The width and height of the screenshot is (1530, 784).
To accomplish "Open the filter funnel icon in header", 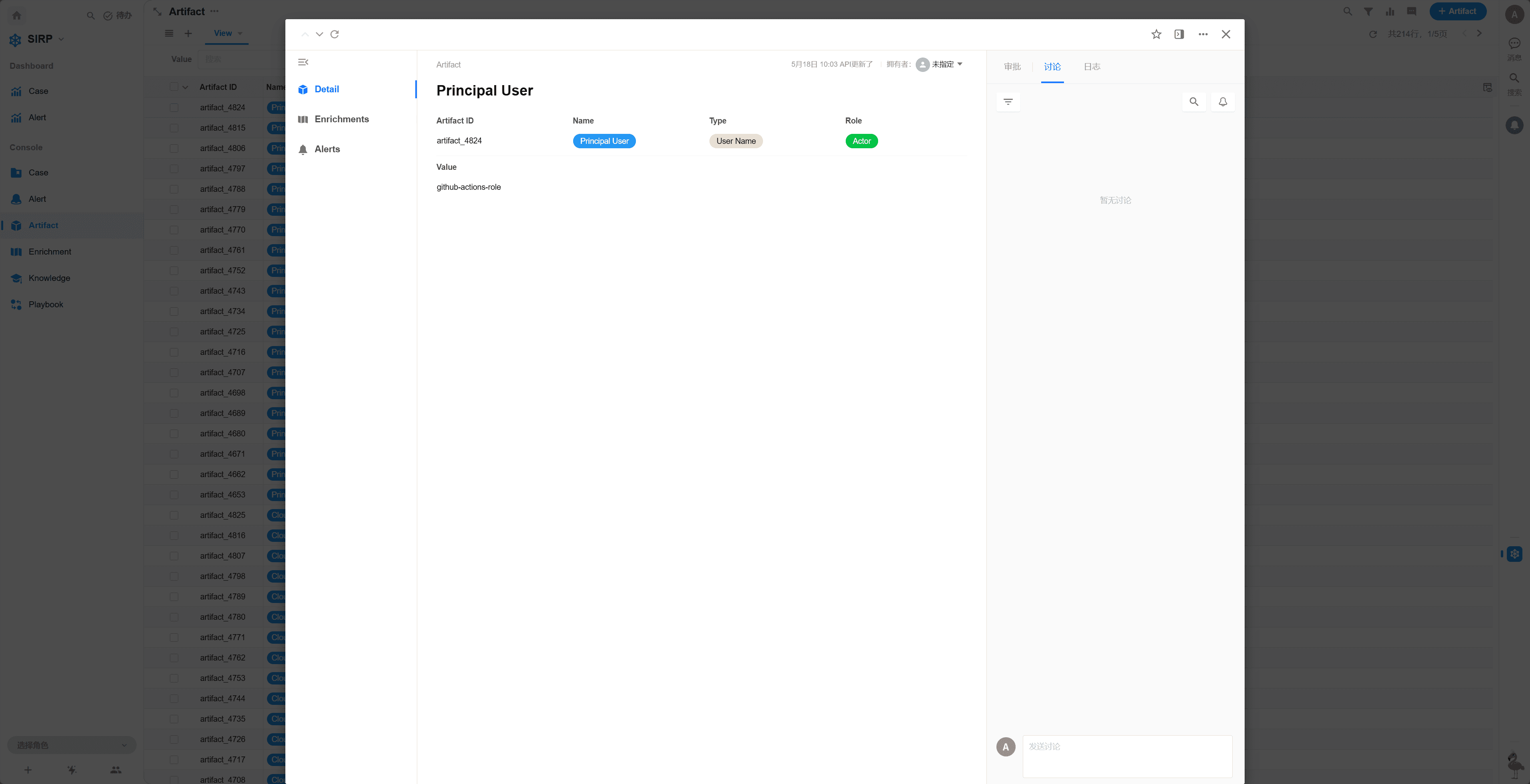I will point(1369,11).
